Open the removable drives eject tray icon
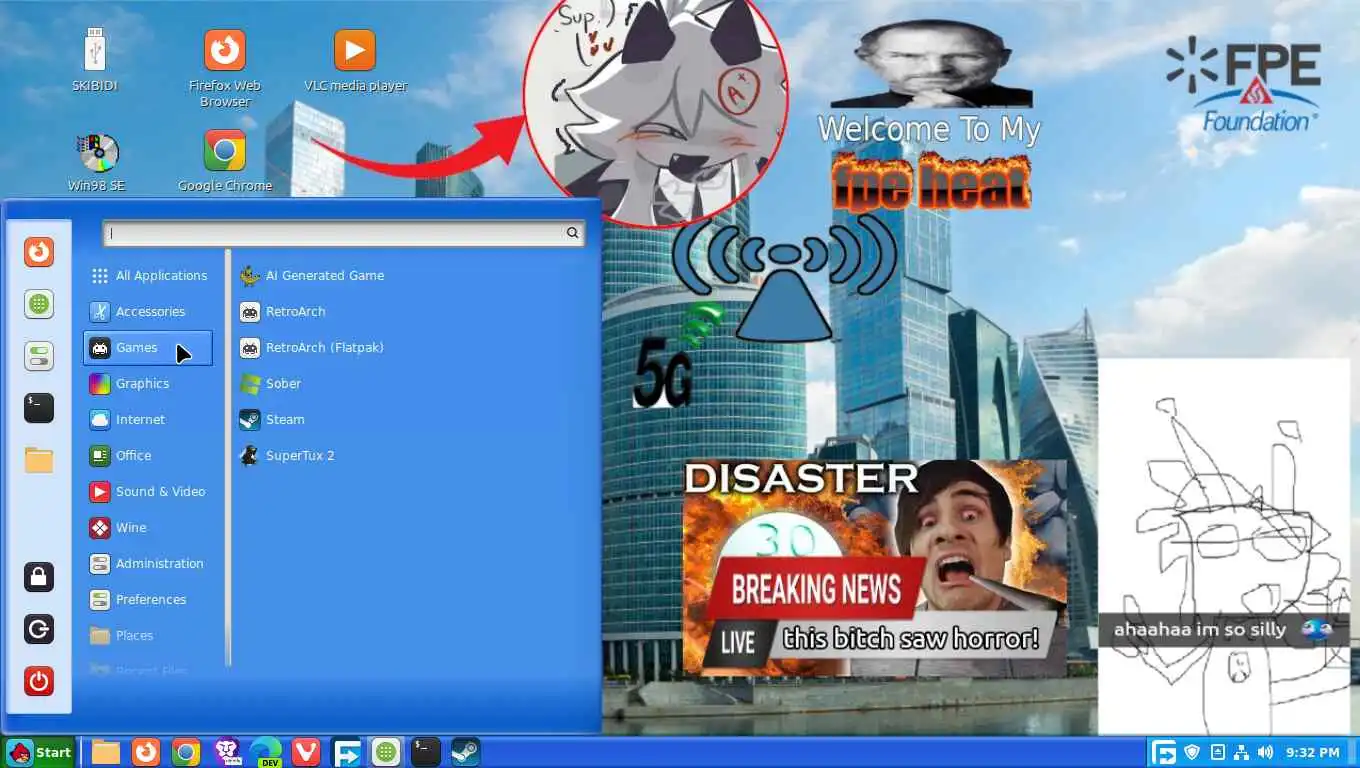1360x768 pixels. pos(1217,752)
